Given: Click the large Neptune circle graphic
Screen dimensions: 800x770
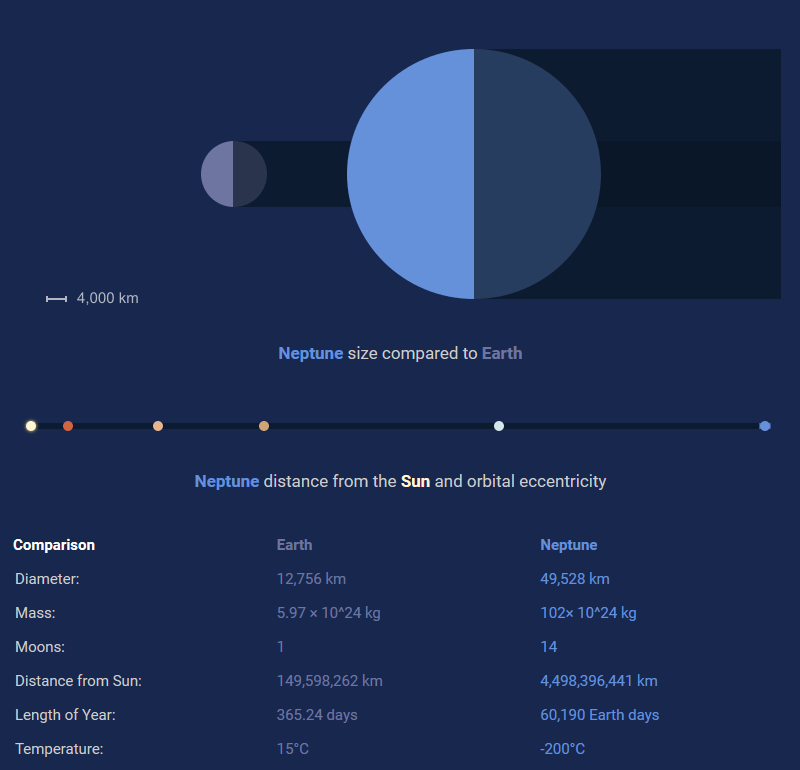Looking at the screenshot, I should point(474,174).
